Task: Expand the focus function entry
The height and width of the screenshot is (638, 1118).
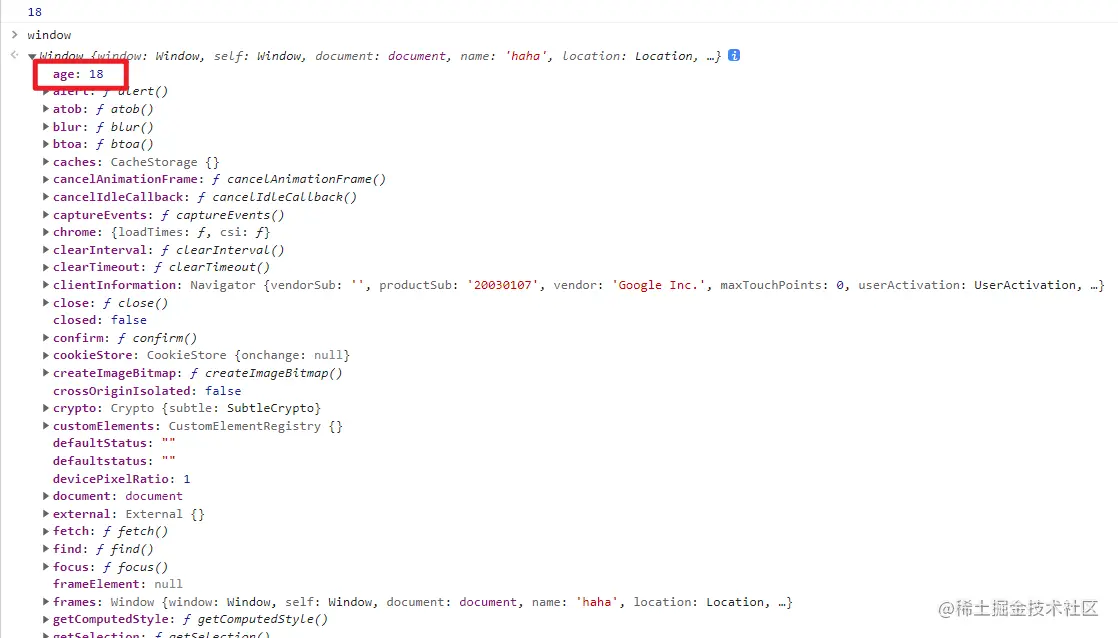Action: [46, 567]
